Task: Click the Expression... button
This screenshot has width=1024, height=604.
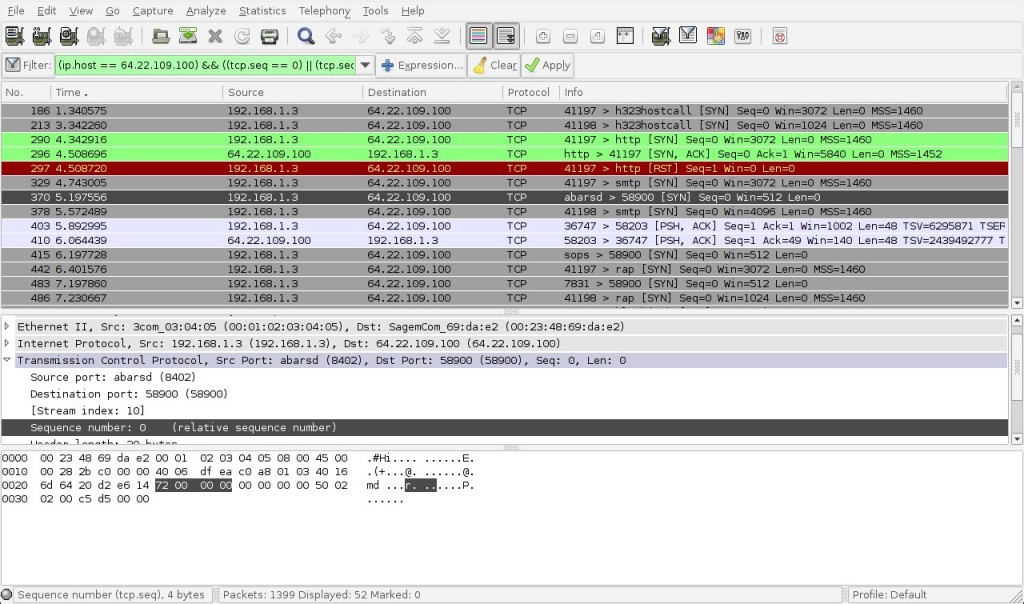Action: coord(422,65)
